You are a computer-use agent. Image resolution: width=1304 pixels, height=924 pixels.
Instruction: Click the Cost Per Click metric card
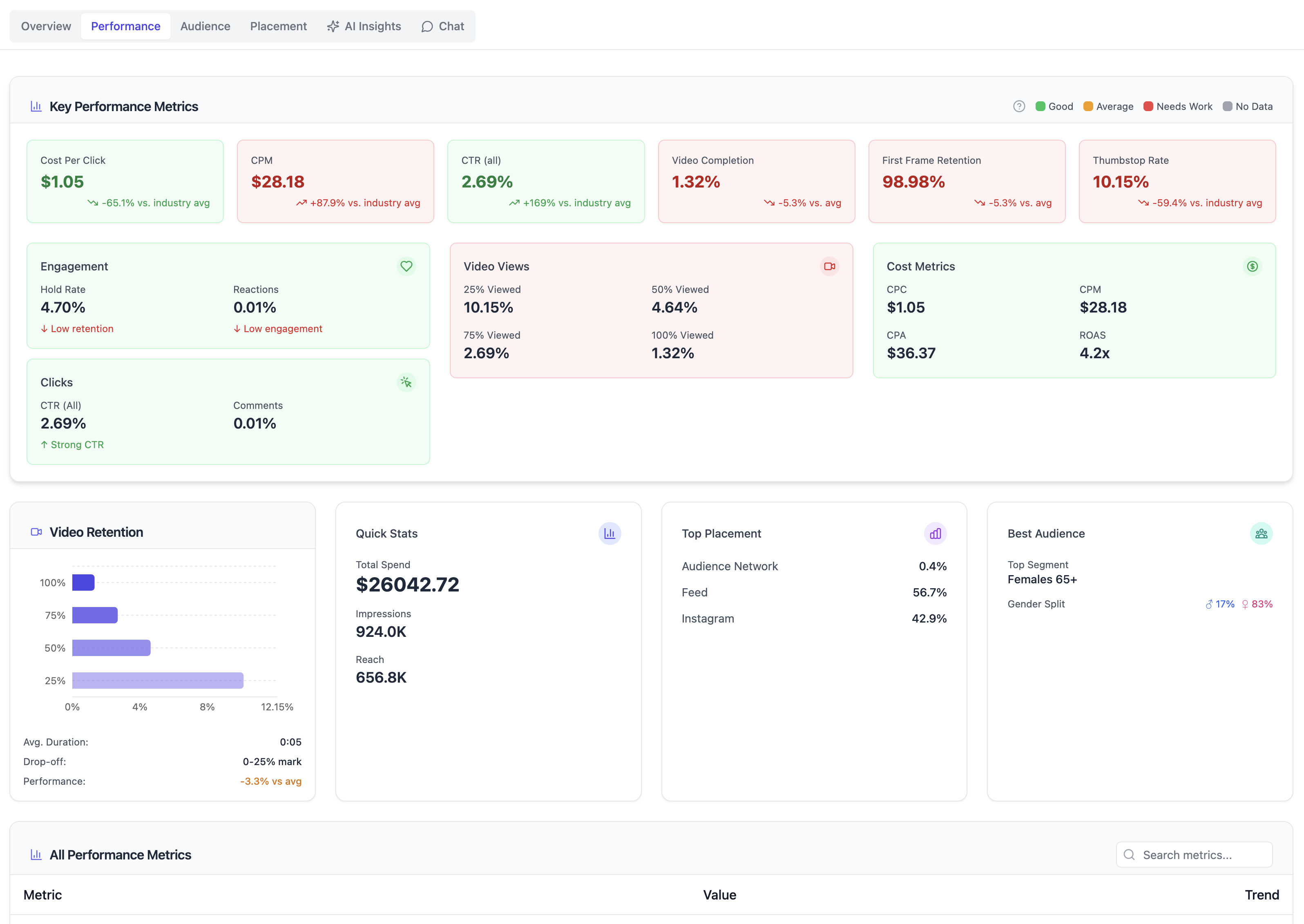coord(125,181)
